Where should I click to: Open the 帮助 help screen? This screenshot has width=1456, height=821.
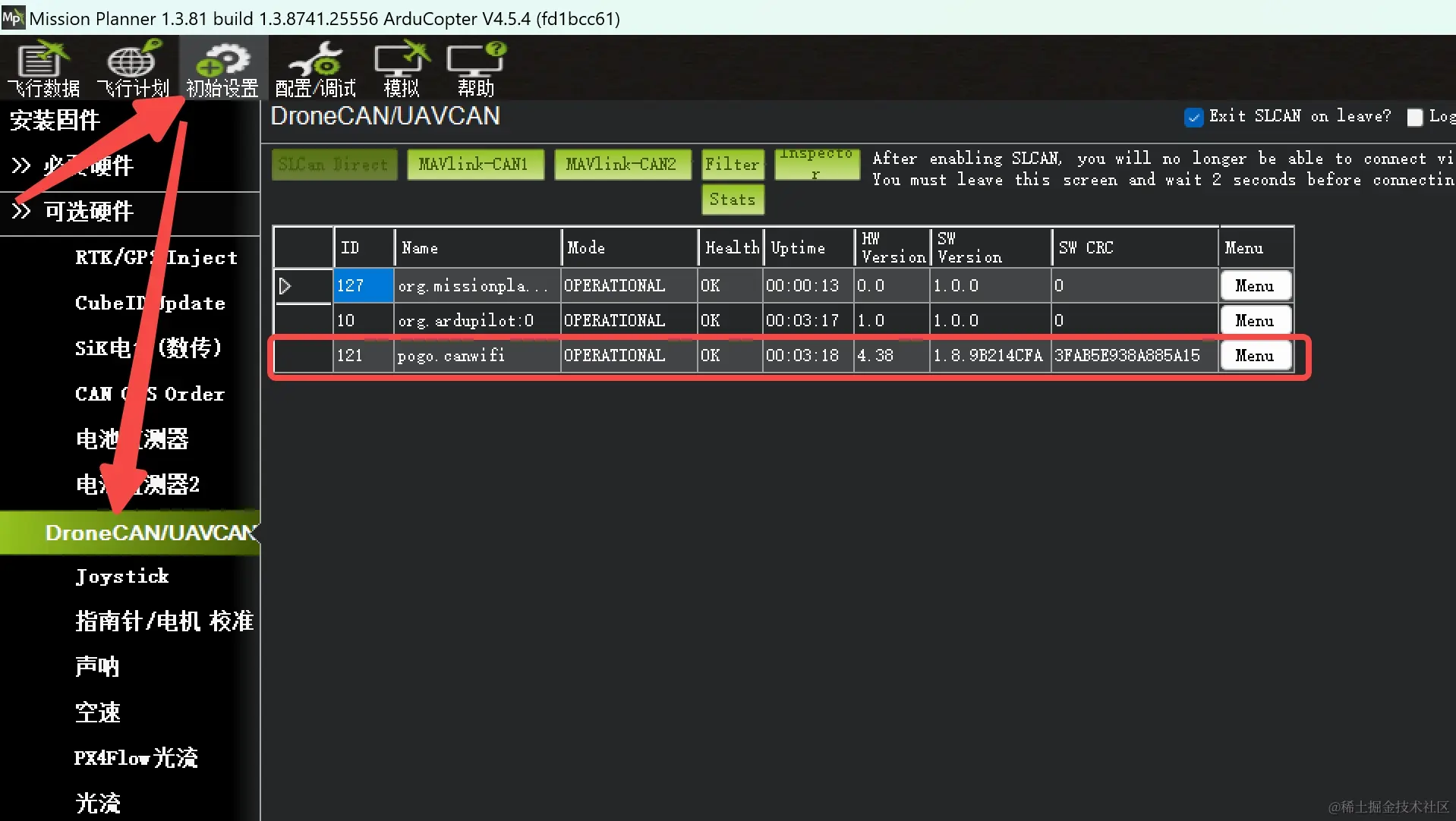pos(476,69)
